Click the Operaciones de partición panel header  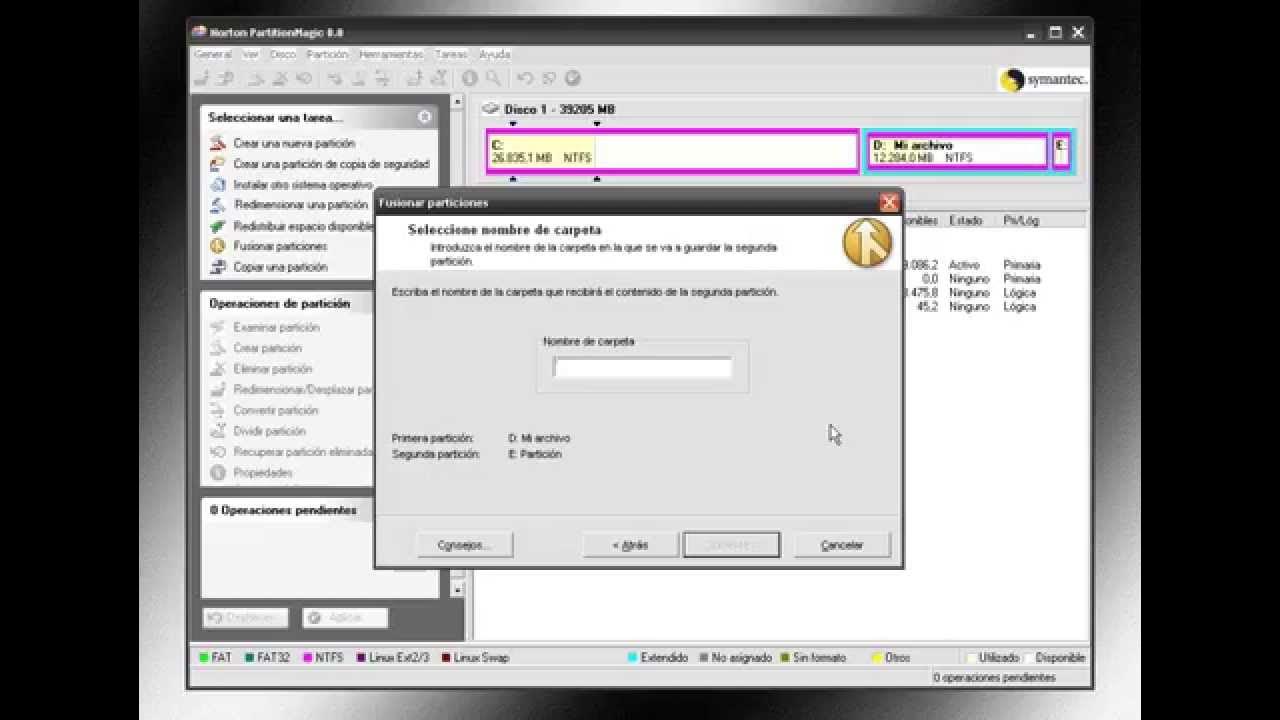point(279,303)
